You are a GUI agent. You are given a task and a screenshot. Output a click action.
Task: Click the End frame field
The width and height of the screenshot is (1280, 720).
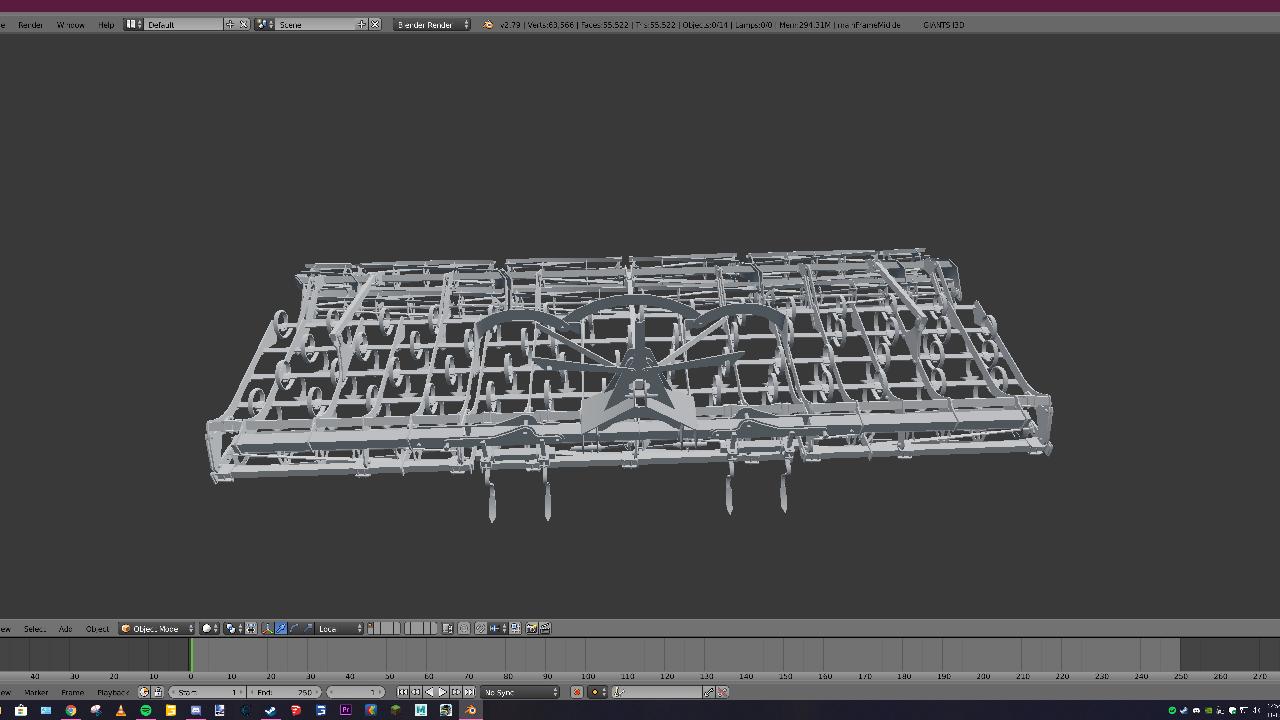pos(285,692)
